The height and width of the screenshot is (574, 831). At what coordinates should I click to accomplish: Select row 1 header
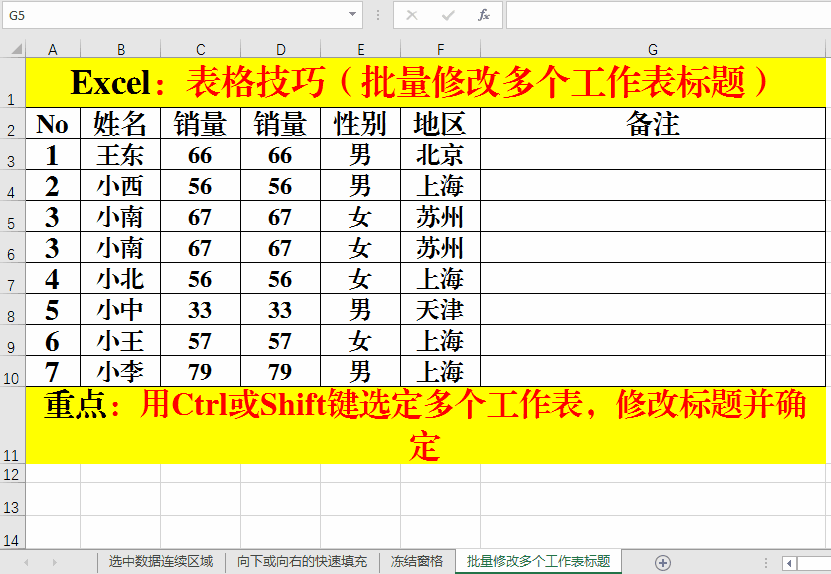tap(12, 83)
